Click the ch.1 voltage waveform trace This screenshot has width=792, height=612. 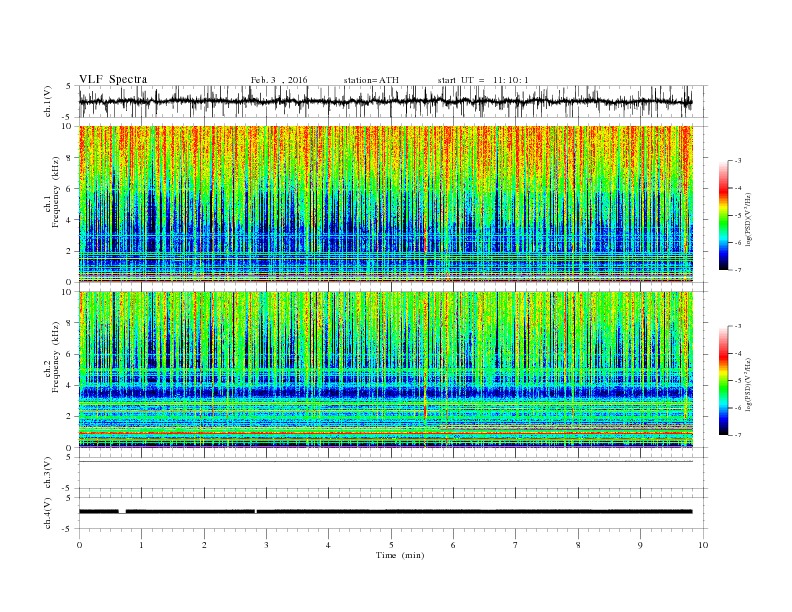click(x=385, y=101)
